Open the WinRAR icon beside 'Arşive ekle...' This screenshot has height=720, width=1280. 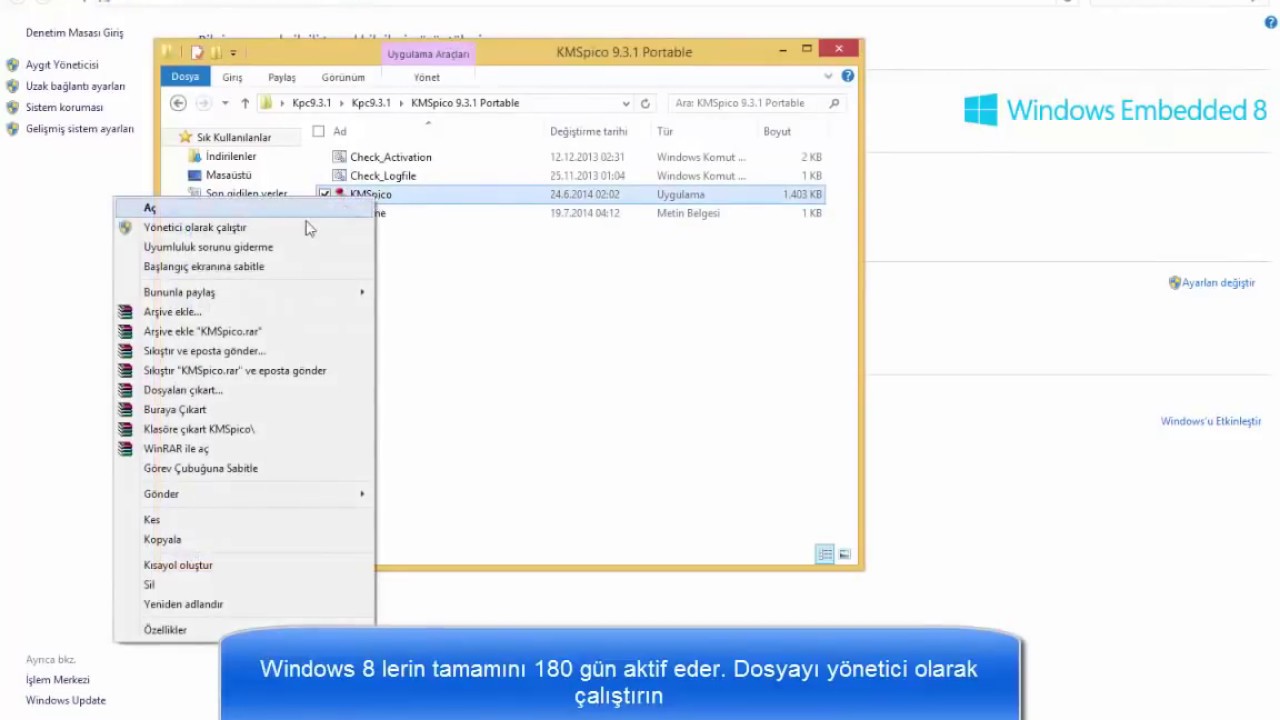[125, 312]
